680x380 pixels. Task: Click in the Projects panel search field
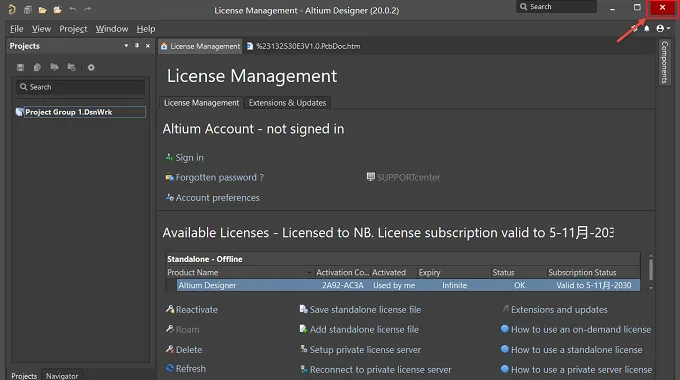(x=81, y=87)
